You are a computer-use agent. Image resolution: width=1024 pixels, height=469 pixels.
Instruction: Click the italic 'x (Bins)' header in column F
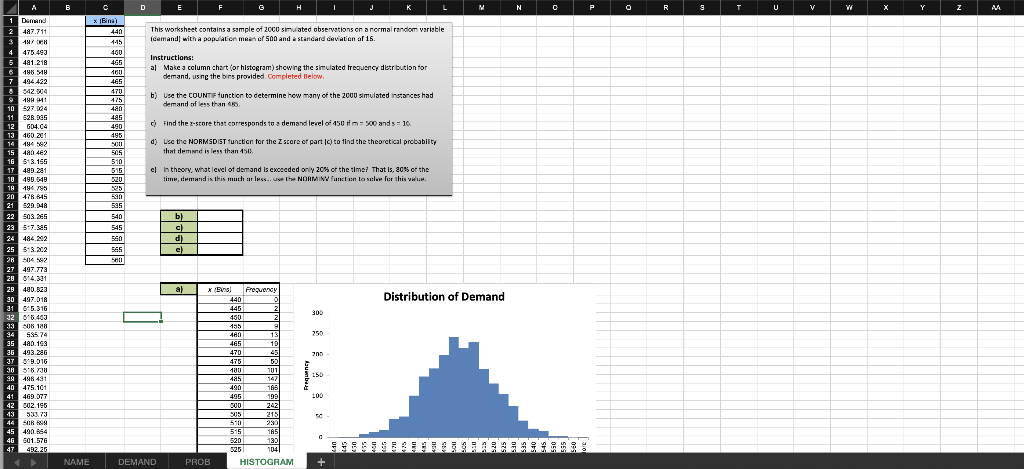point(220,289)
